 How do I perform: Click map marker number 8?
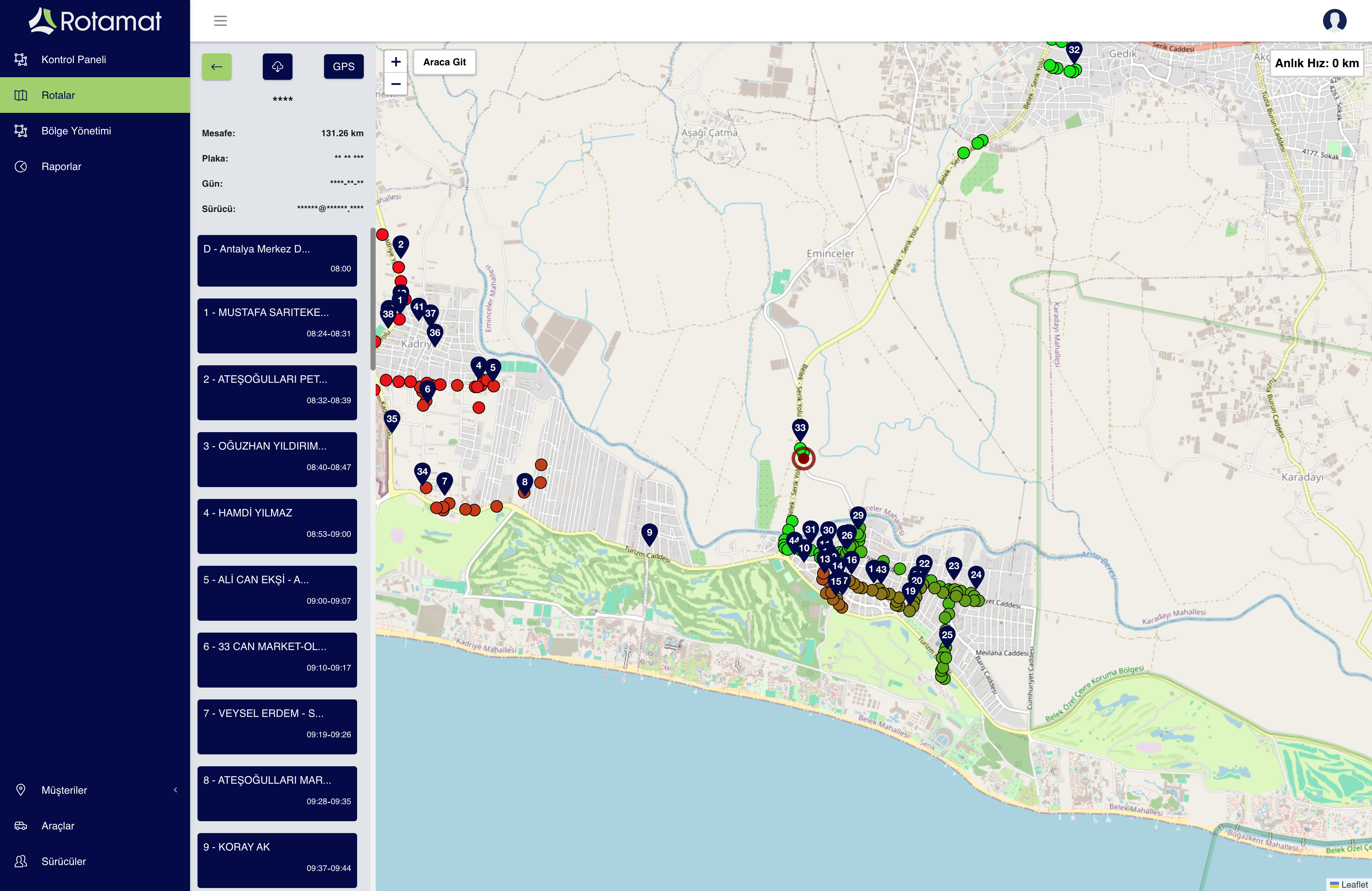tap(525, 484)
